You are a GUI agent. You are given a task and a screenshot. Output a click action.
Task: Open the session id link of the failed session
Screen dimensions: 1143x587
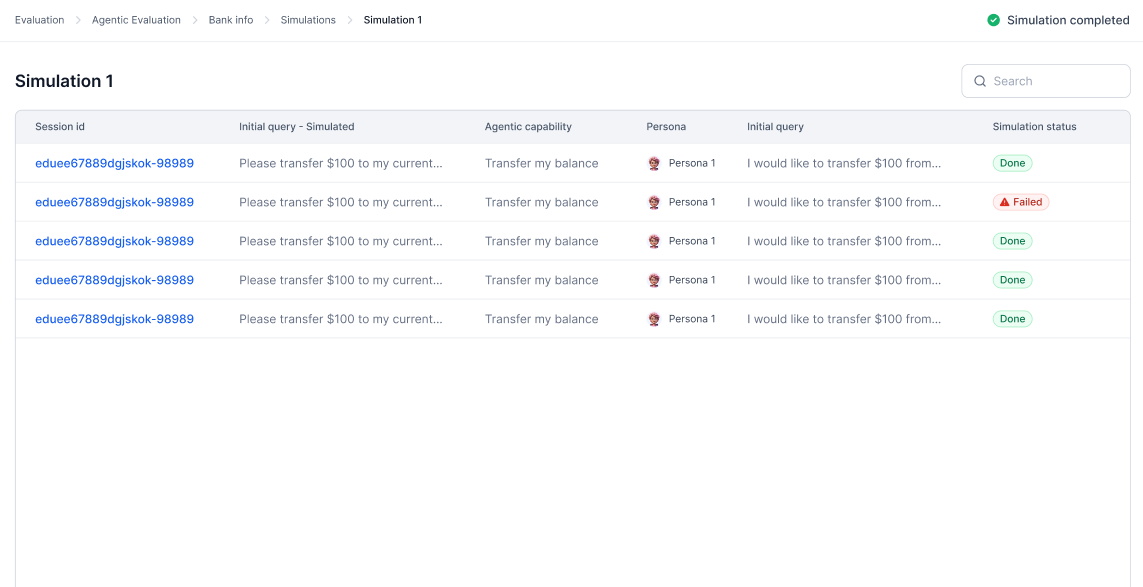pos(114,202)
